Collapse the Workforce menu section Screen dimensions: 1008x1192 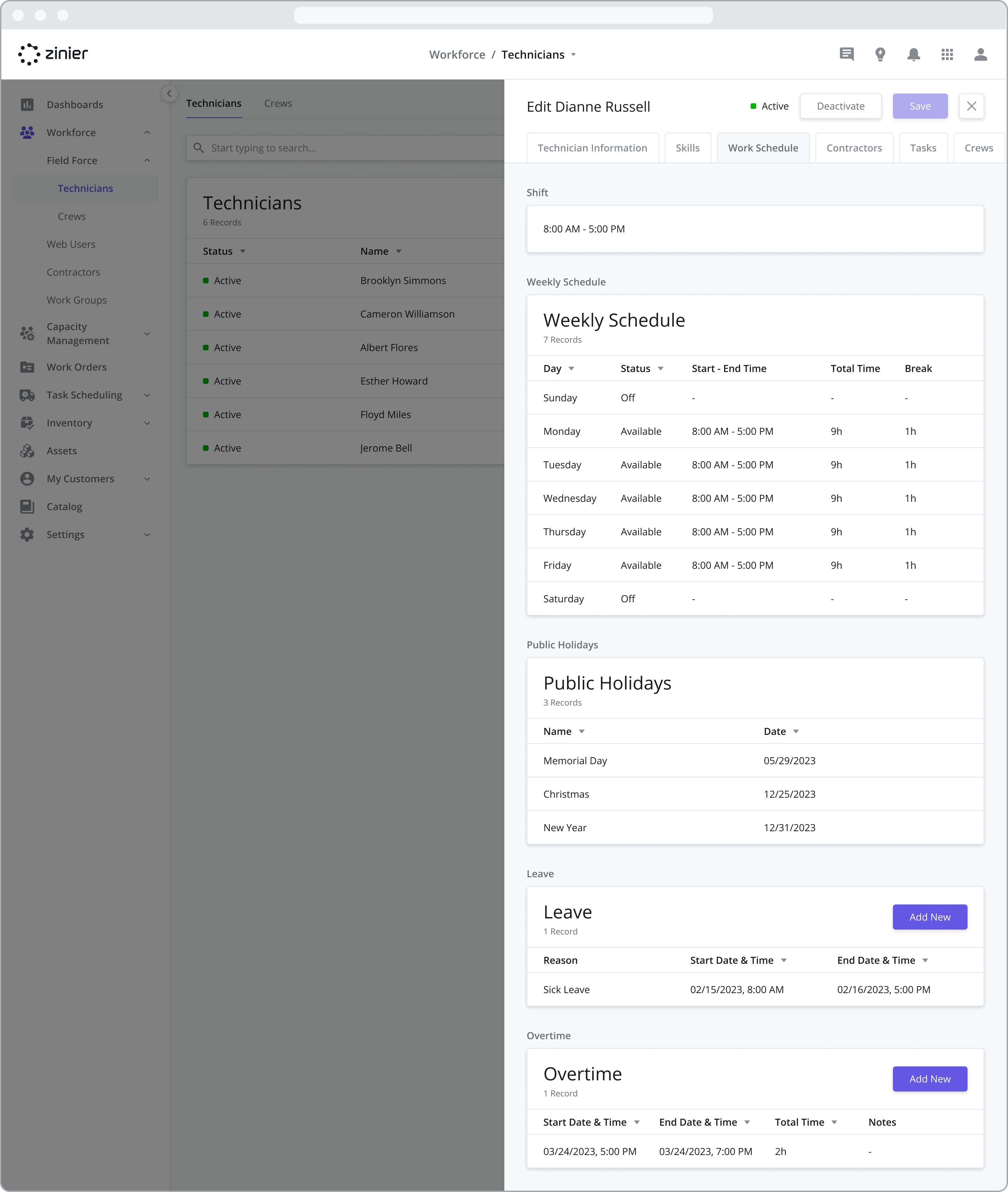147,133
